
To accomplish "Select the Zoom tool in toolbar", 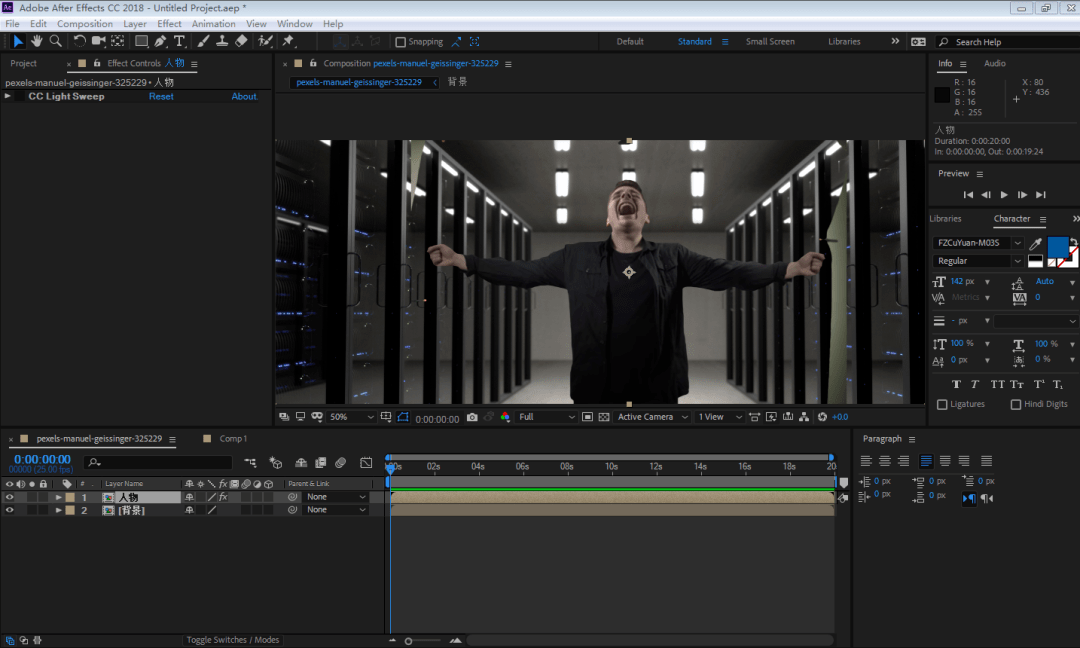I will tap(55, 41).
